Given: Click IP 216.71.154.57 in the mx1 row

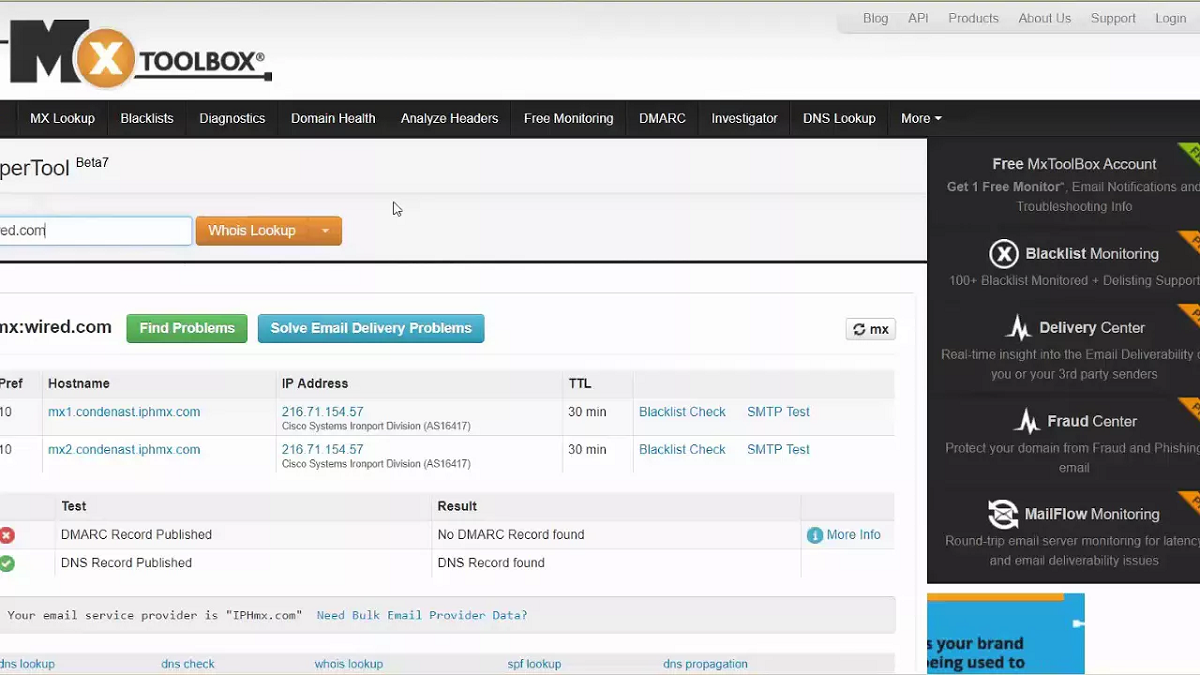Looking at the screenshot, I should point(322,412).
